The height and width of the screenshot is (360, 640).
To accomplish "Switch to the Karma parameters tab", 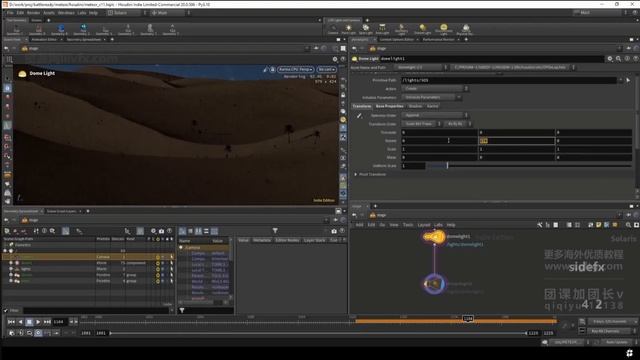I will click(432, 106).
